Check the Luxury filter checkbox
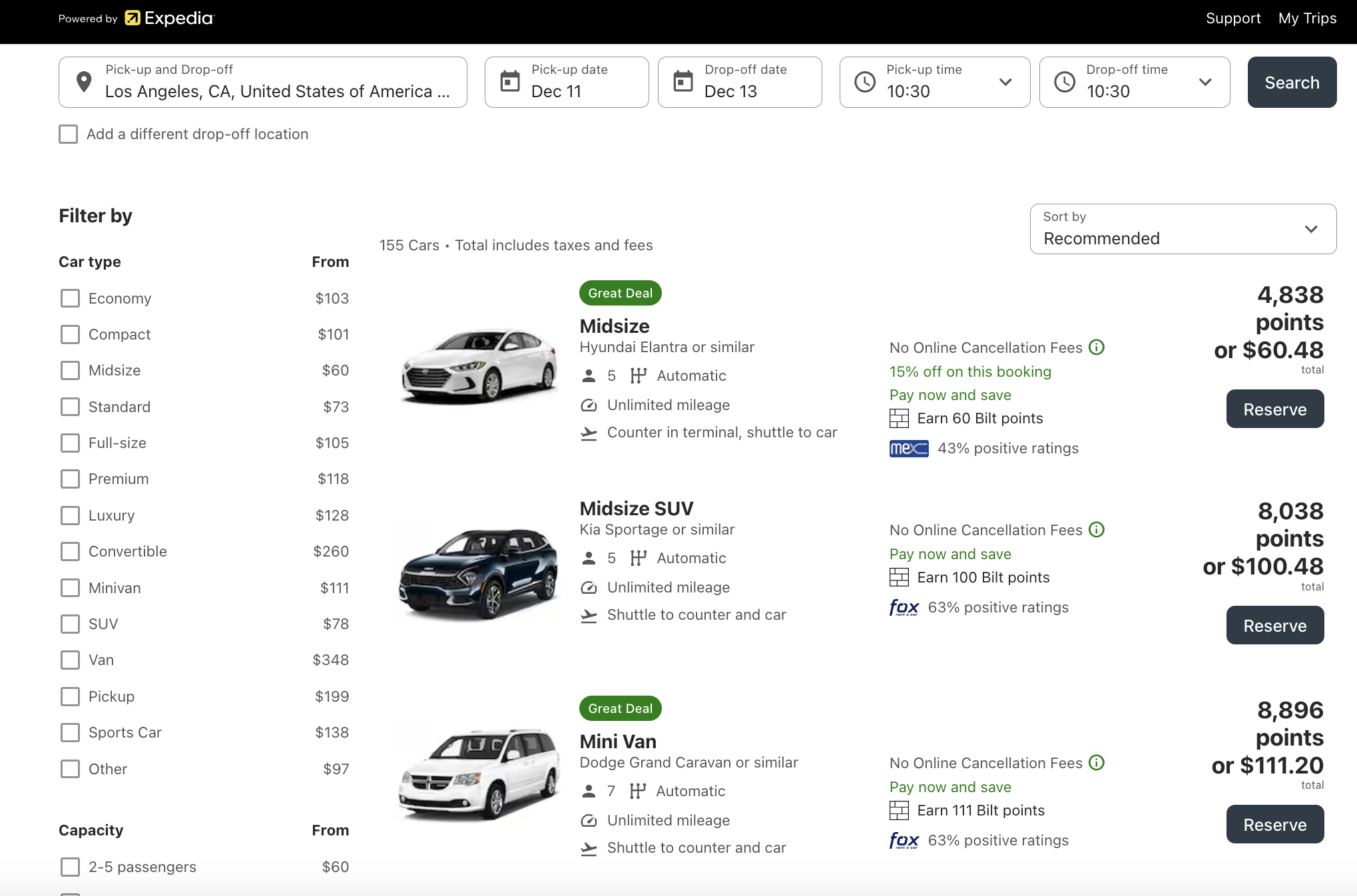The width and height of the screenshot is (1357, 896). click(70, 515)
